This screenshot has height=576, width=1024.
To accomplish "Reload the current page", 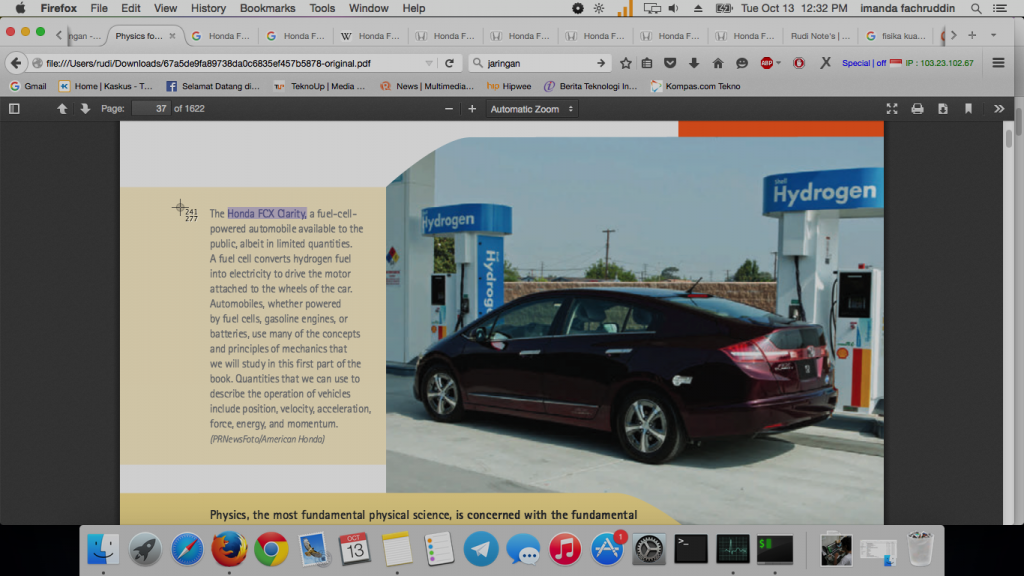I will point(449,63).
